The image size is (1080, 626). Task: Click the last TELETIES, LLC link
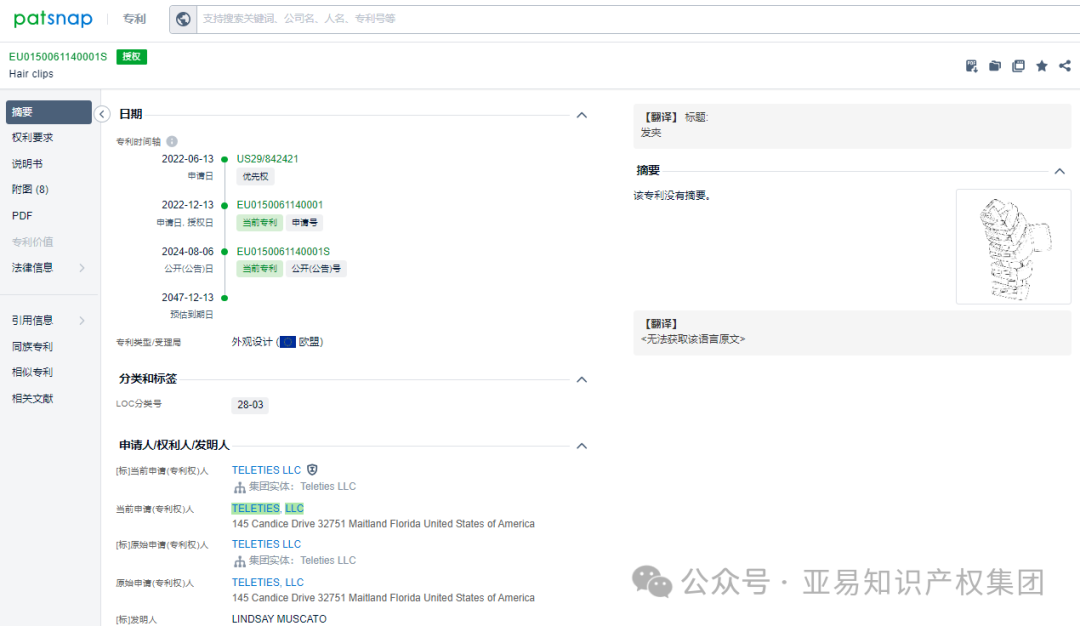(x=267, y=583)
